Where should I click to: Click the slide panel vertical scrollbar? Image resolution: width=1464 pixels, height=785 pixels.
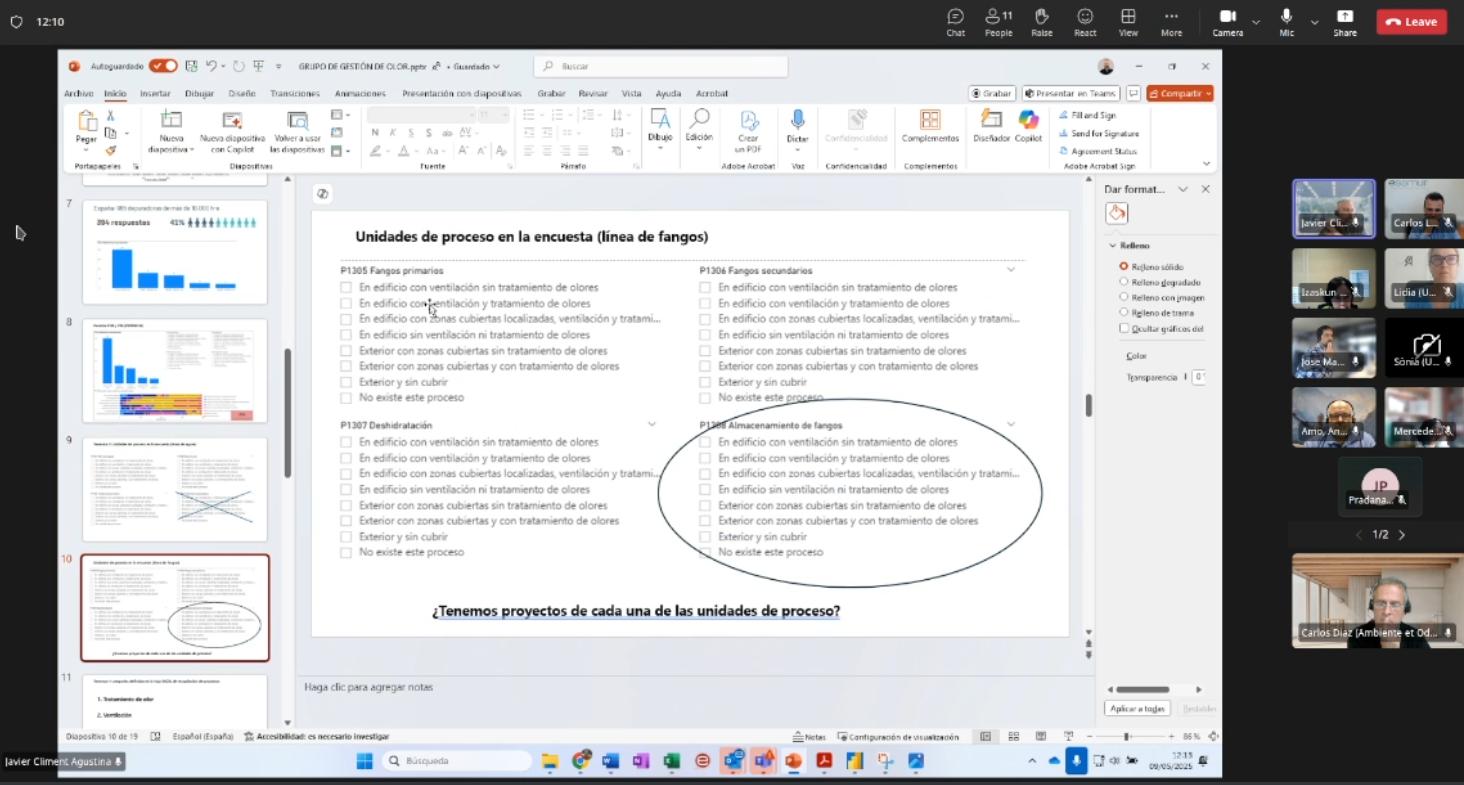[x=288, y=413]
